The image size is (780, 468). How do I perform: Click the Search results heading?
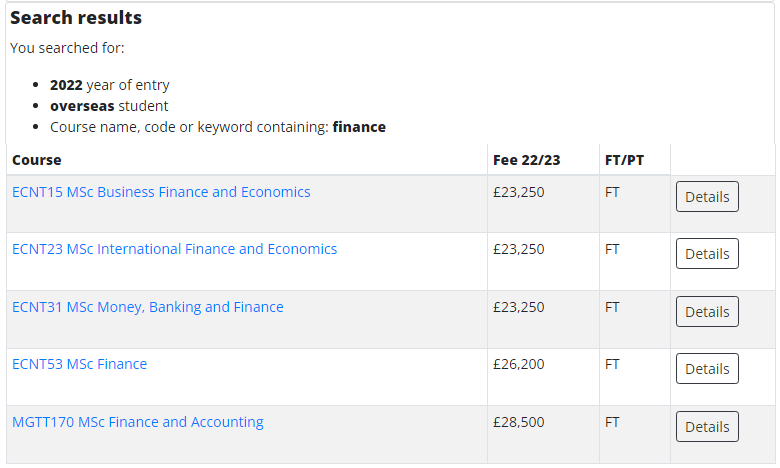(x=76, y=18)
